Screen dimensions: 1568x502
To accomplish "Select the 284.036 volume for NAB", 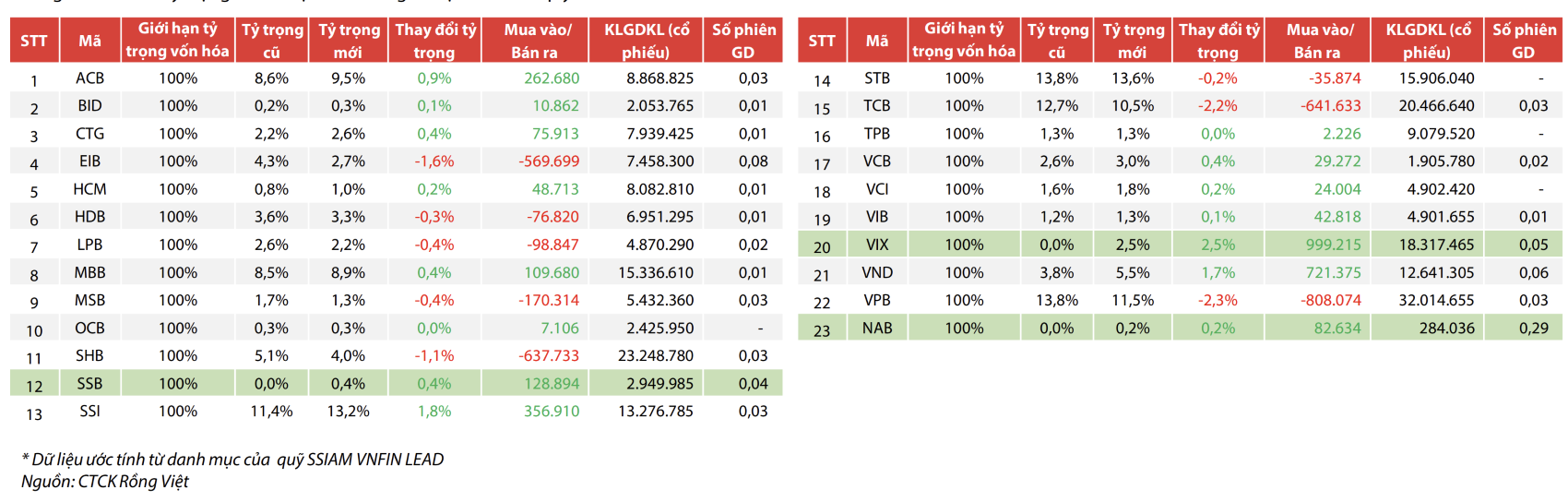I will tap(1447, 328).
